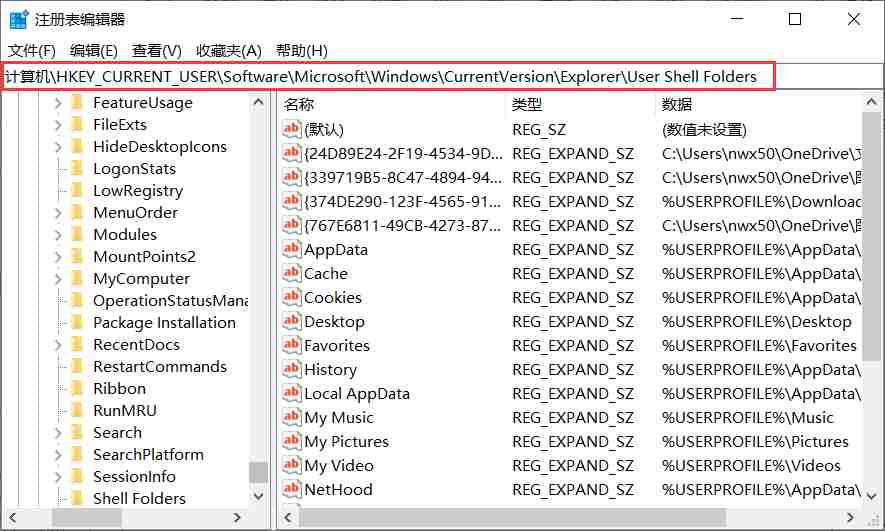Screen dimensions: 885x531
Task: Click the {339719B5-8C47 value icon
Action: [x=291, y=177]
